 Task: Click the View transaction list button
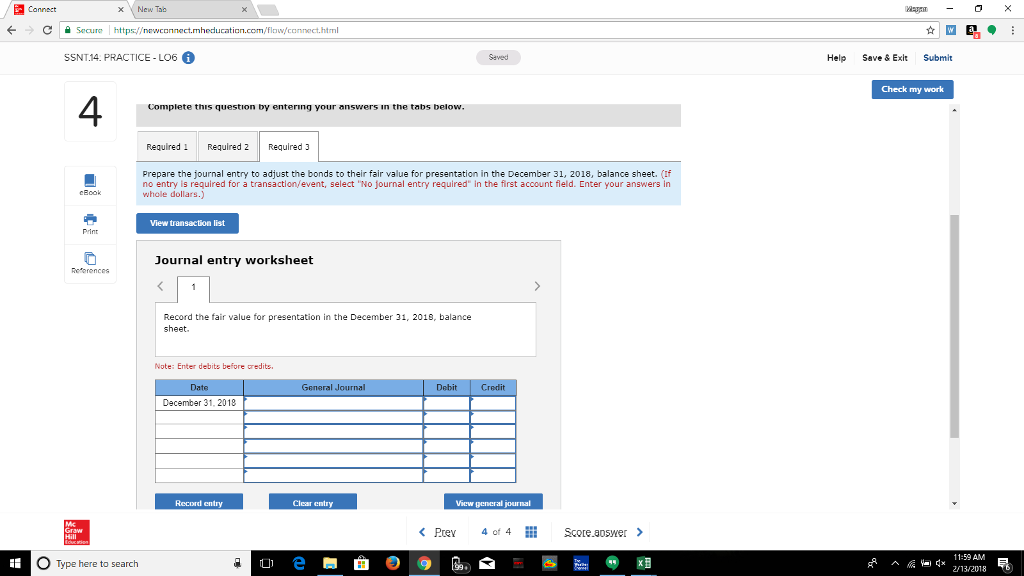pos(187,223)
